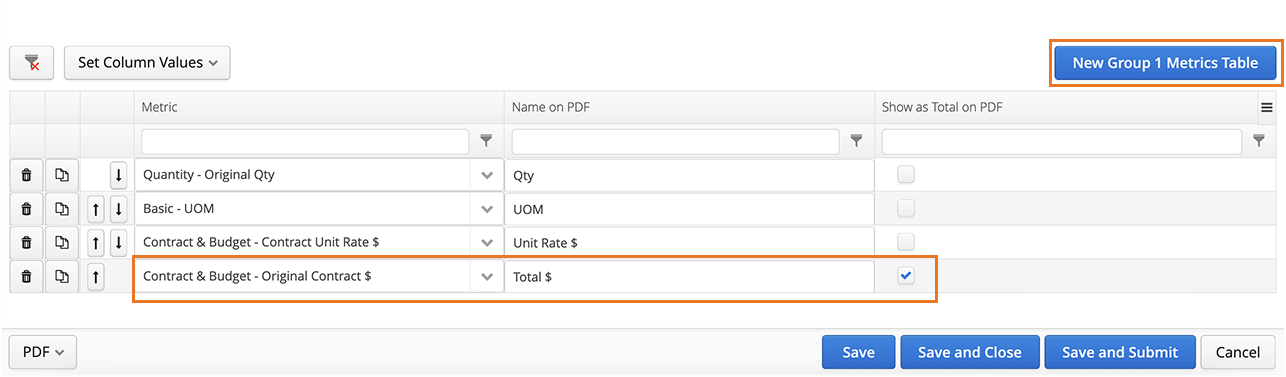Click Show as Total on PDF header

[1065, 107]
